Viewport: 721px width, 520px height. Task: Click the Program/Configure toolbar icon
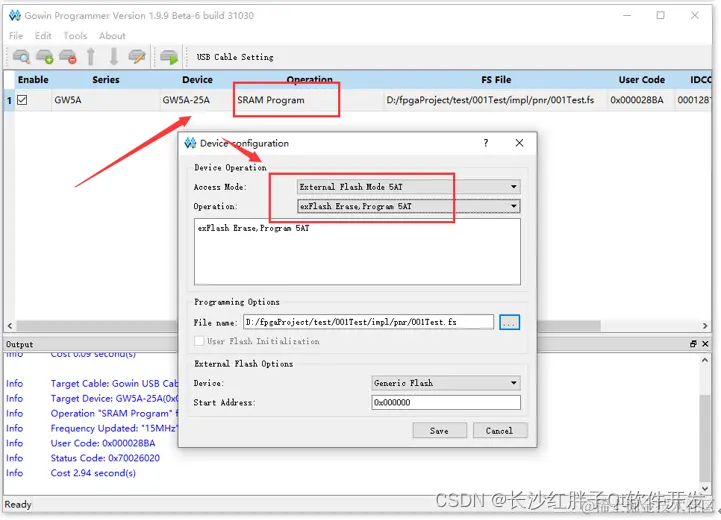[x=169, y=57]
